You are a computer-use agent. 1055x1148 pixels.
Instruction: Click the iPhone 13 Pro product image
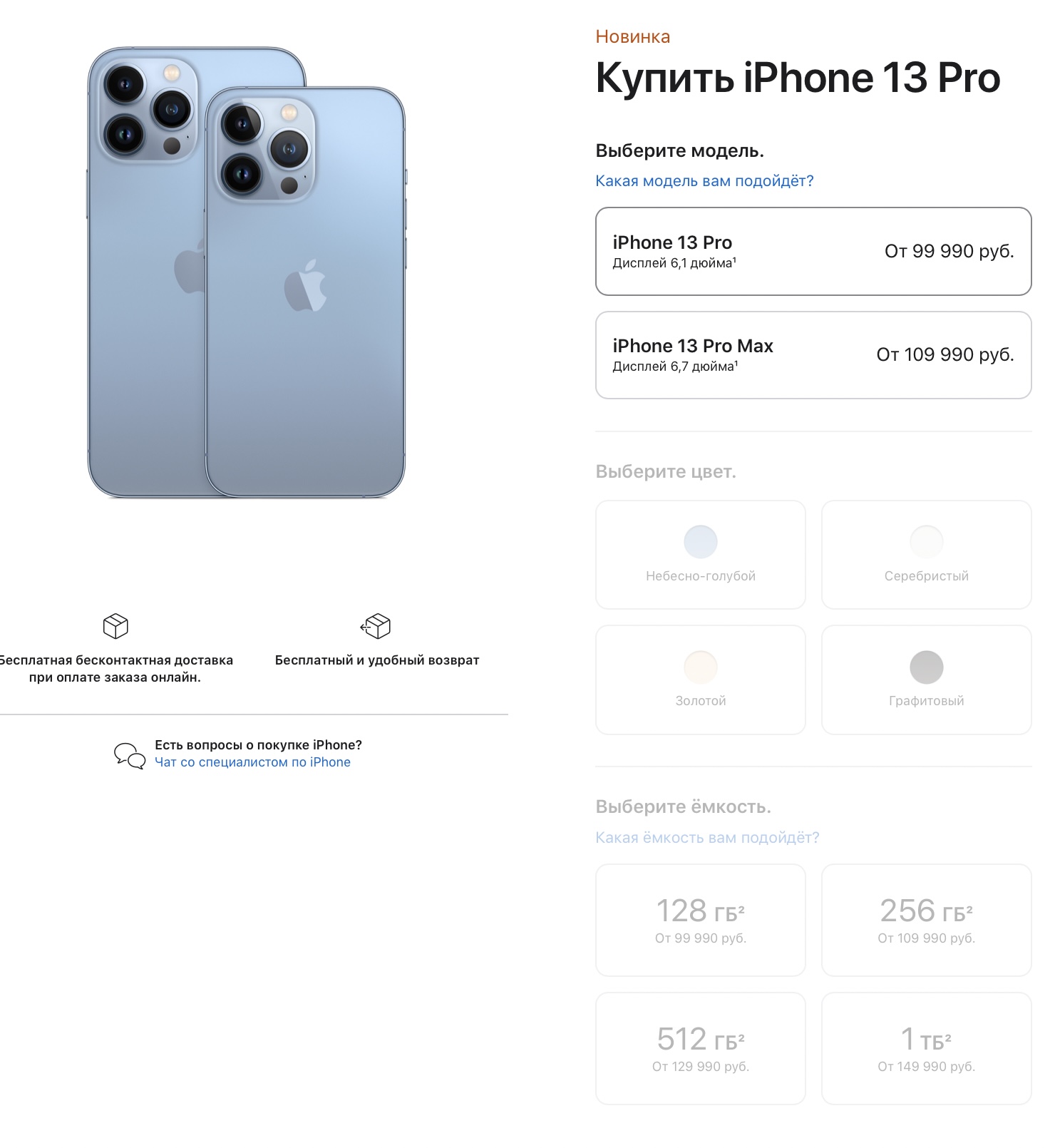coord(305,292)
